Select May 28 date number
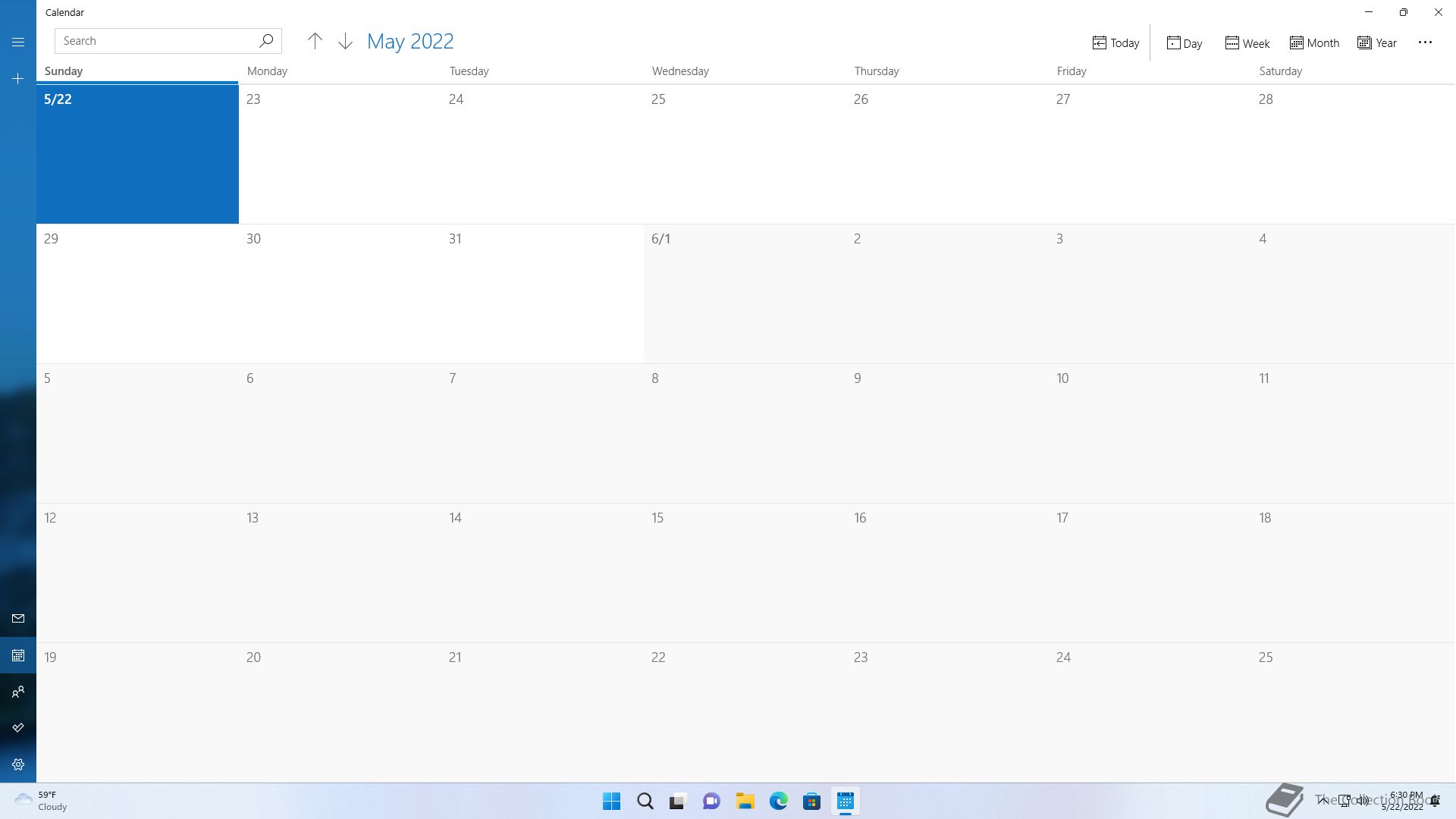 point(1266,99)
